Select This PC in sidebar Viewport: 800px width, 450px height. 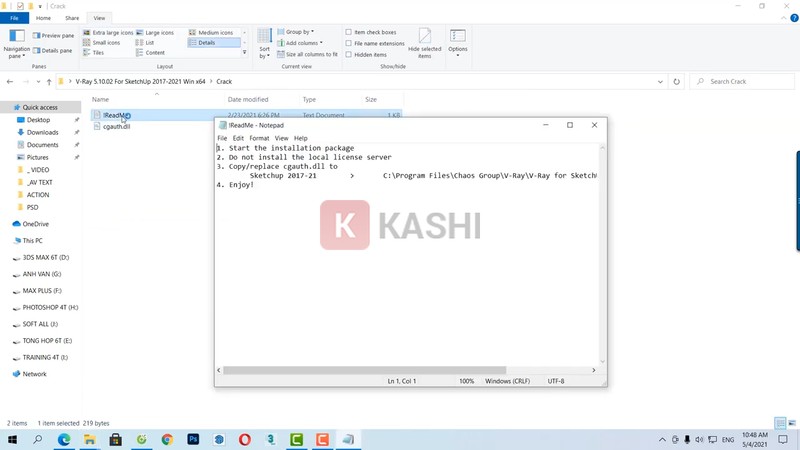pos(32,240)
